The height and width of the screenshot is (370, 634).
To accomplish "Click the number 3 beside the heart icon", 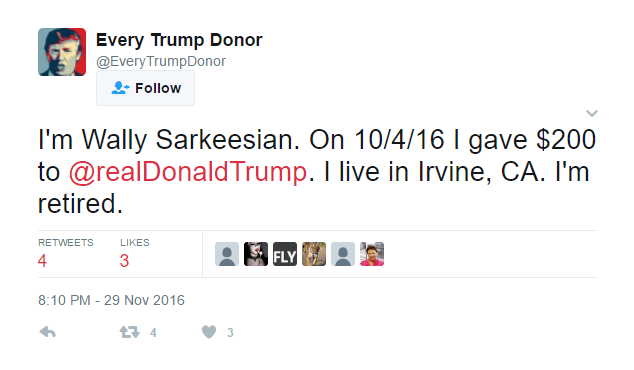I will [x=230, y=333].
